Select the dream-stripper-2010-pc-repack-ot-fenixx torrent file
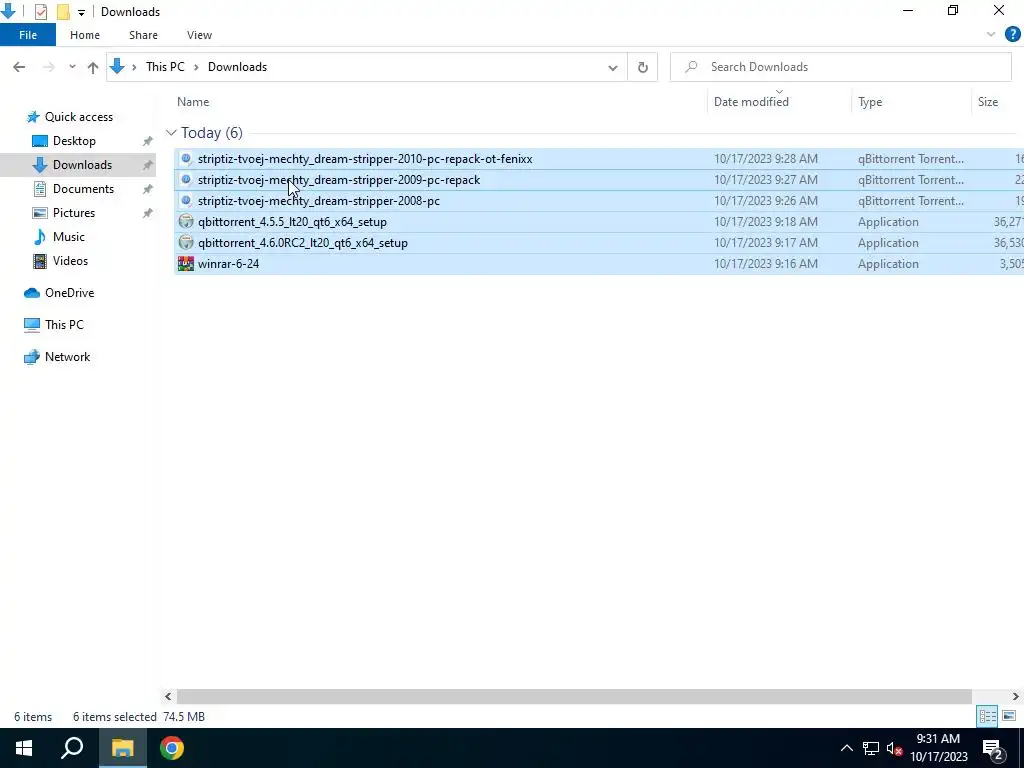 [364, 159]
